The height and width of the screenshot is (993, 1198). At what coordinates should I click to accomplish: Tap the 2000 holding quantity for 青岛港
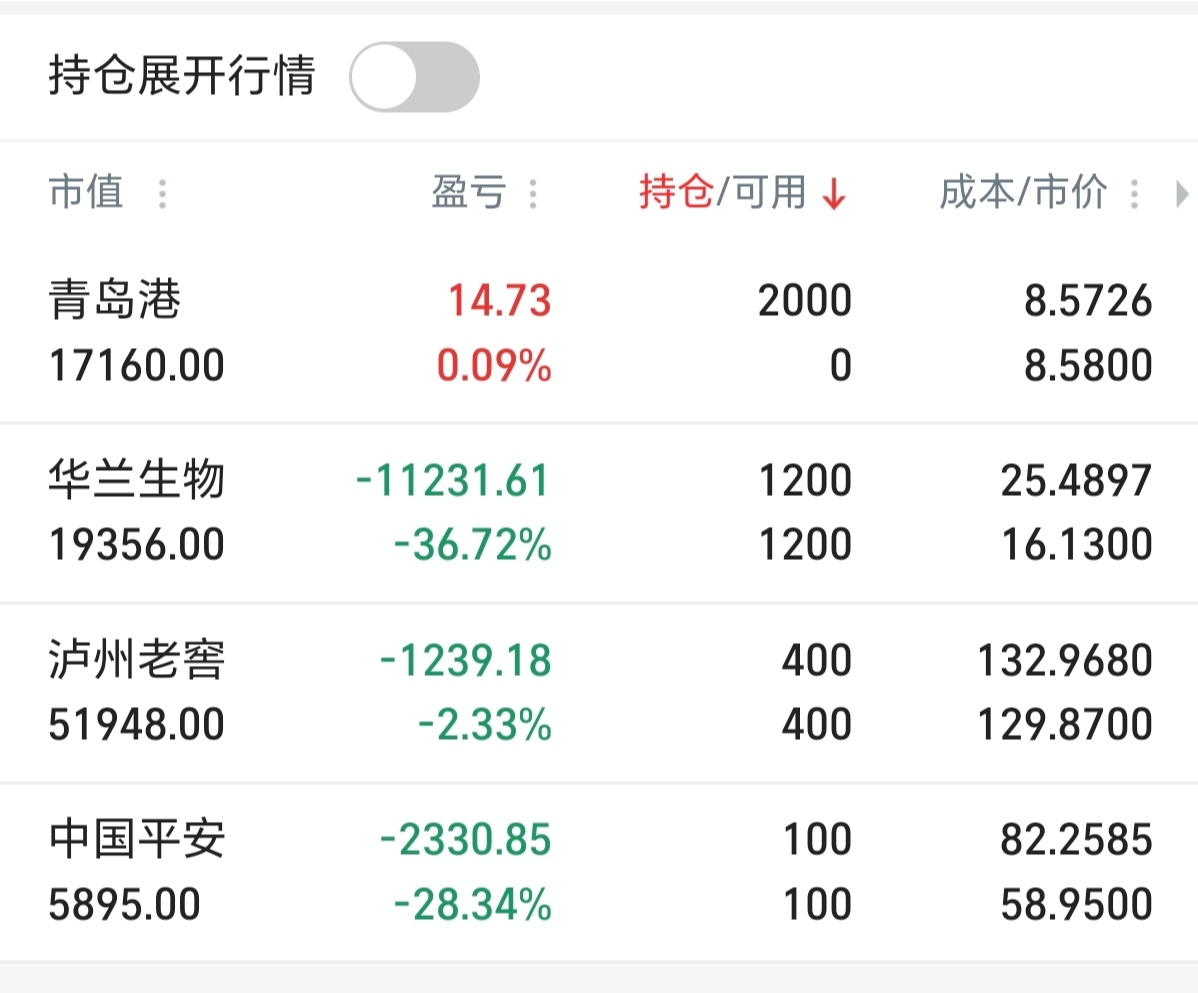point(805,300)
